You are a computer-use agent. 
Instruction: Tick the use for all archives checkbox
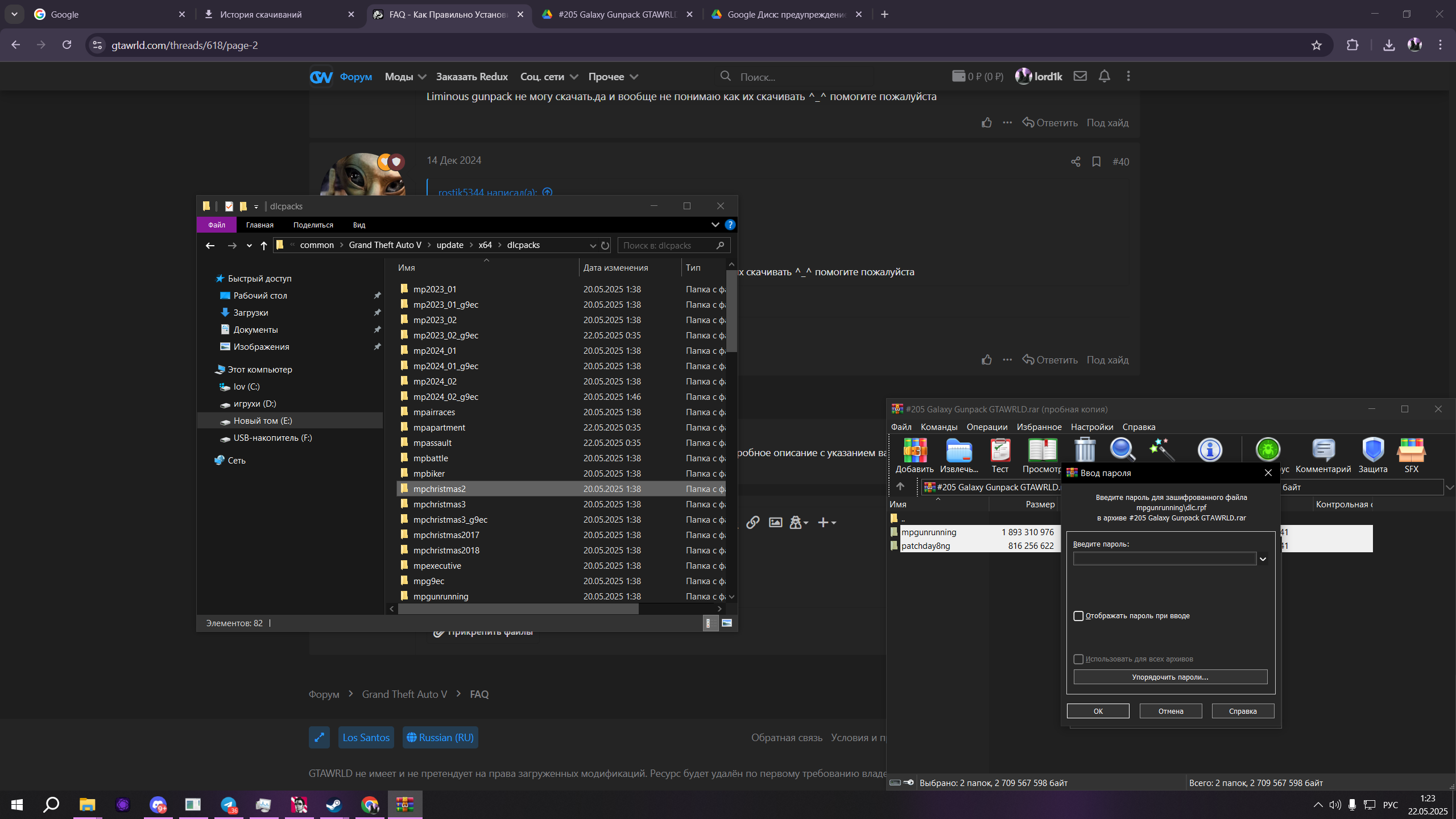pos(1078,659)
